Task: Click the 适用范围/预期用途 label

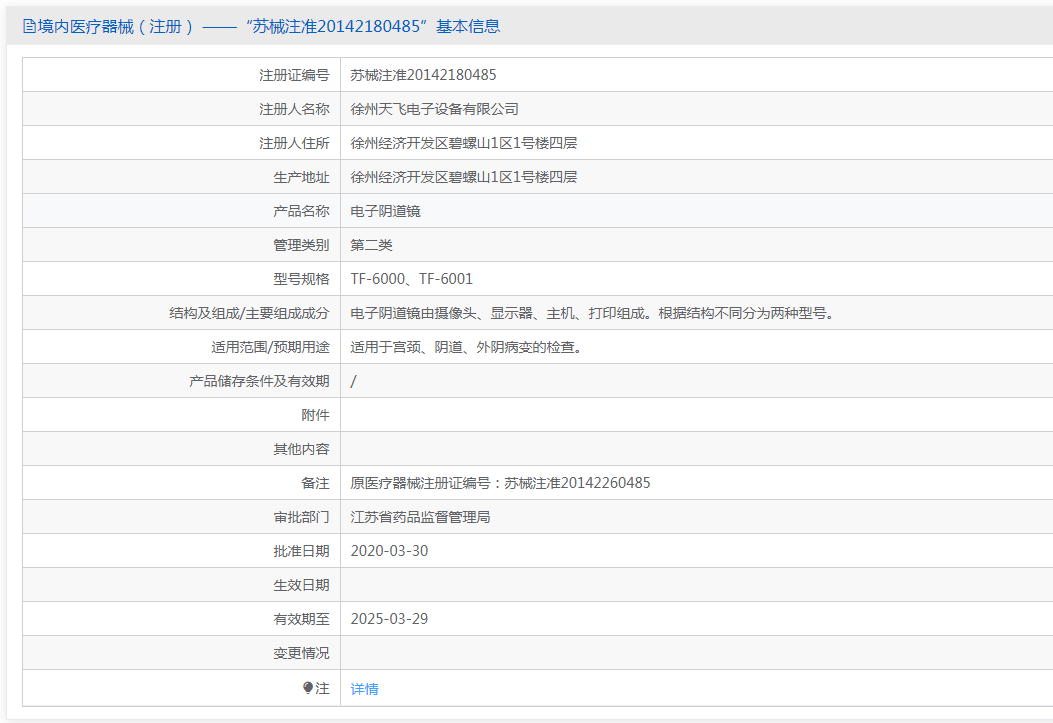Action: [270, 347]
